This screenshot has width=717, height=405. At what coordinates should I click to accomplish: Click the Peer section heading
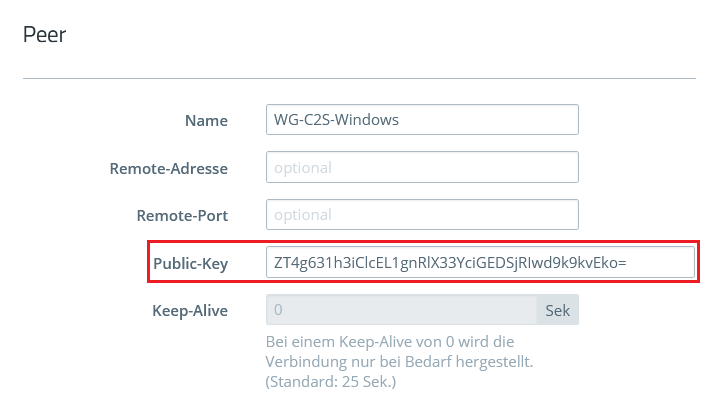pyautogui.click(x=44, y=35)
